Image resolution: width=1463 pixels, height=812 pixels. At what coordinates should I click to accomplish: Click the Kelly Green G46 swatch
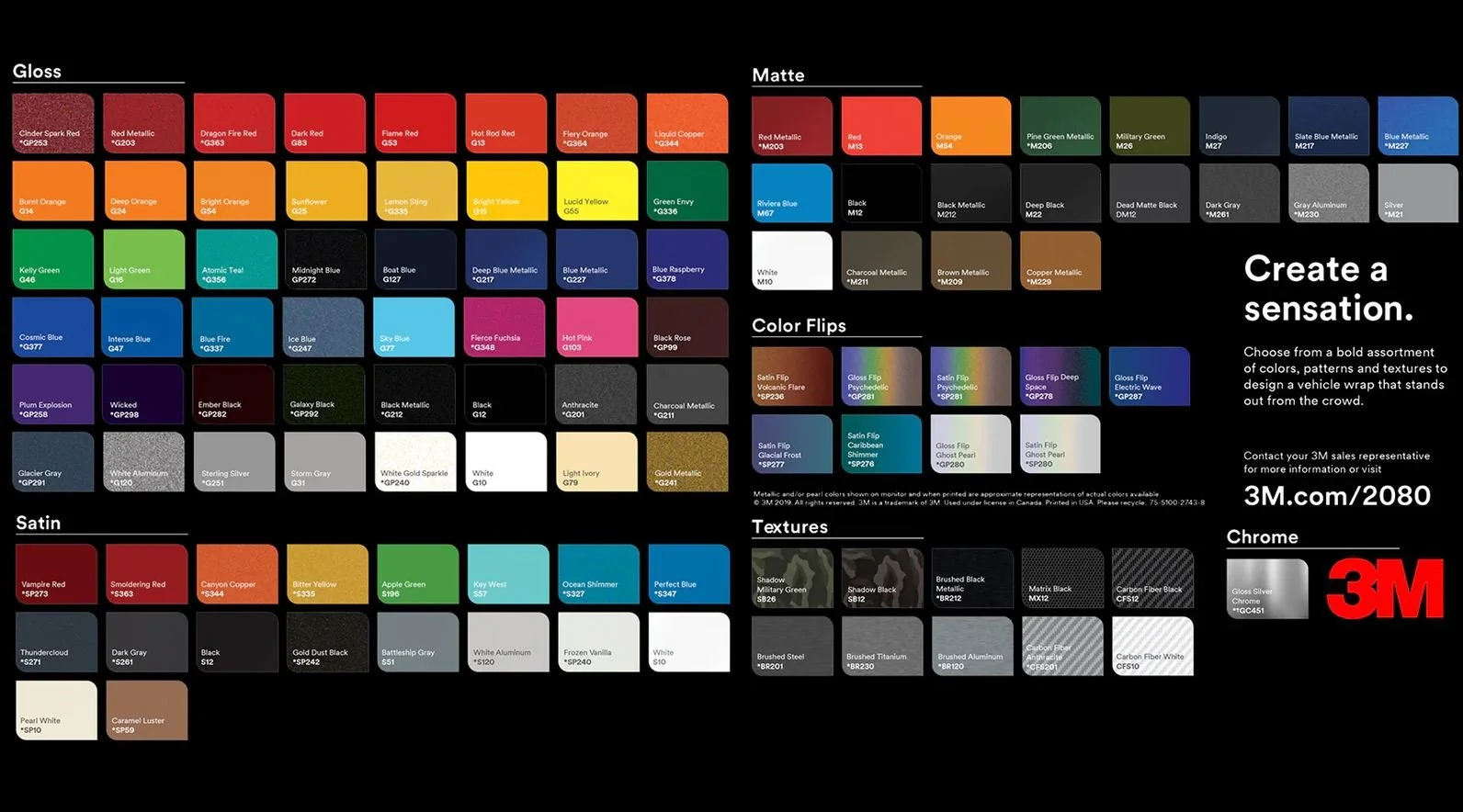click(x=53, y=259)
